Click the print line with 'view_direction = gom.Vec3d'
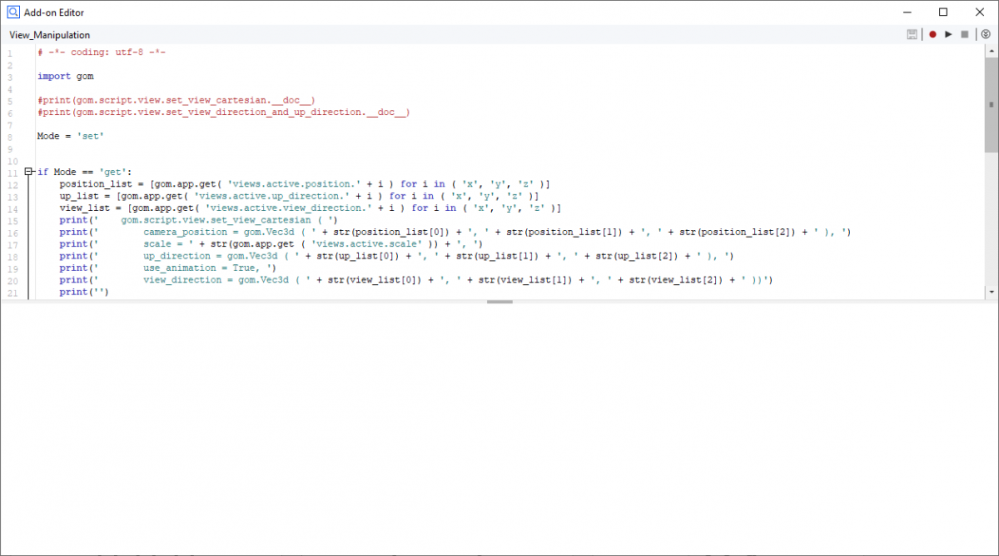 tap(416, 280)
